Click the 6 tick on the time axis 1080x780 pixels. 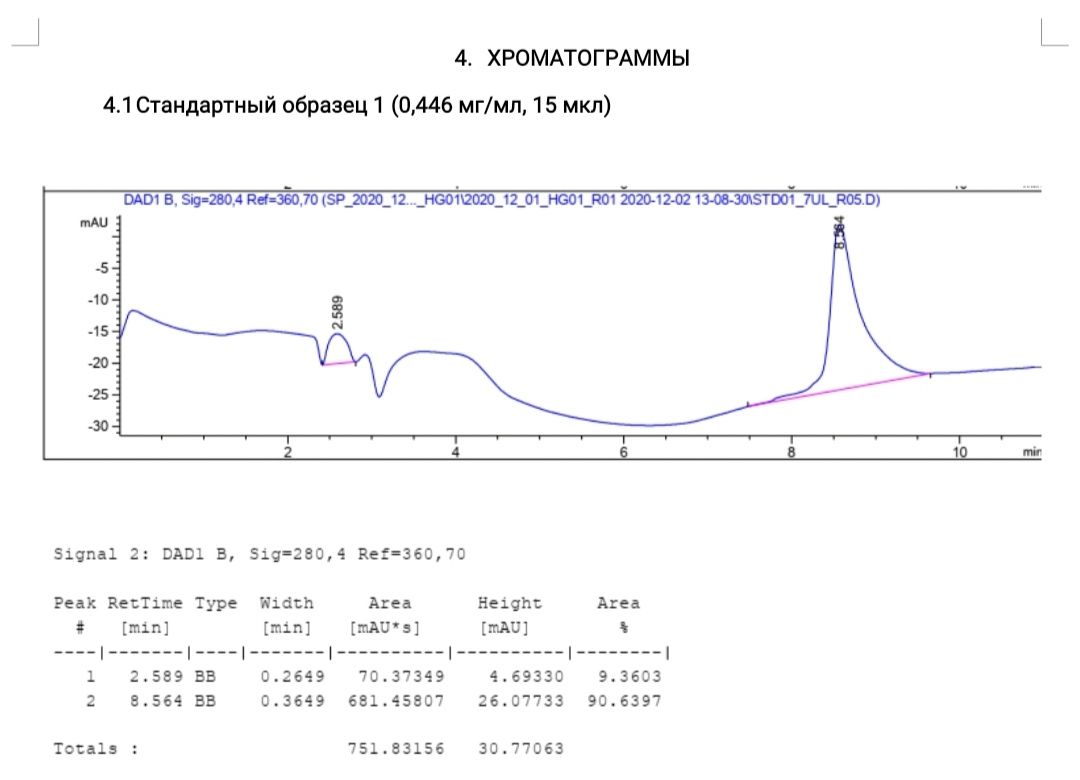point(623,452)
